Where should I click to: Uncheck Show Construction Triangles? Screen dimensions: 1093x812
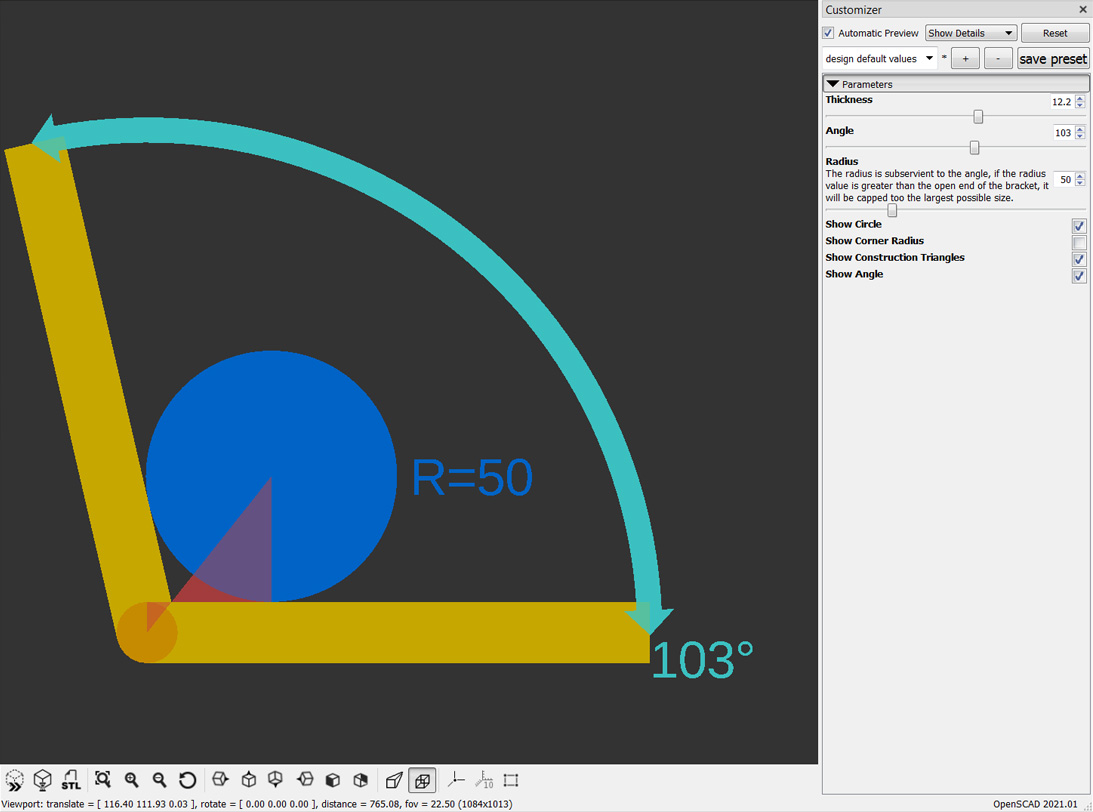1078,259
